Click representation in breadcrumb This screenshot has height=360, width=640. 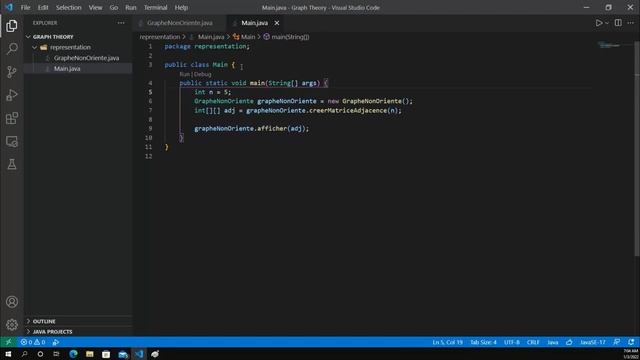(160, 37)
